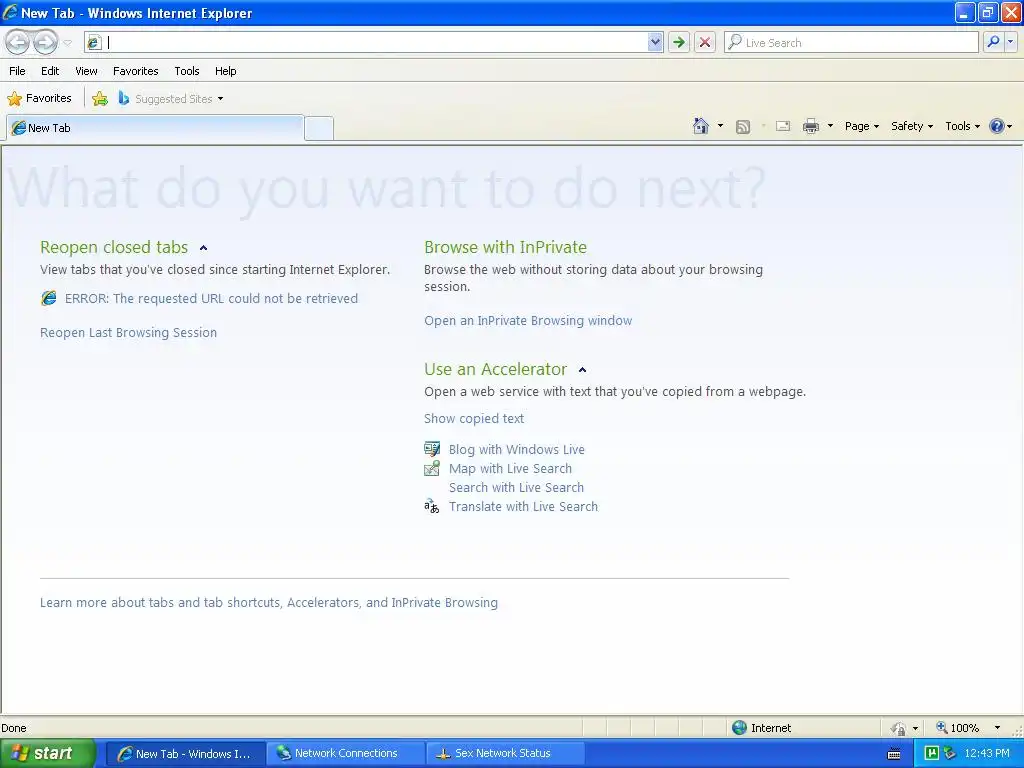Image resolution: width=1024 pixels, height=768 pixels.
Task: Click Open an InPrivate Browsing window
Action: pyautogui.click(x=528, y=321)
